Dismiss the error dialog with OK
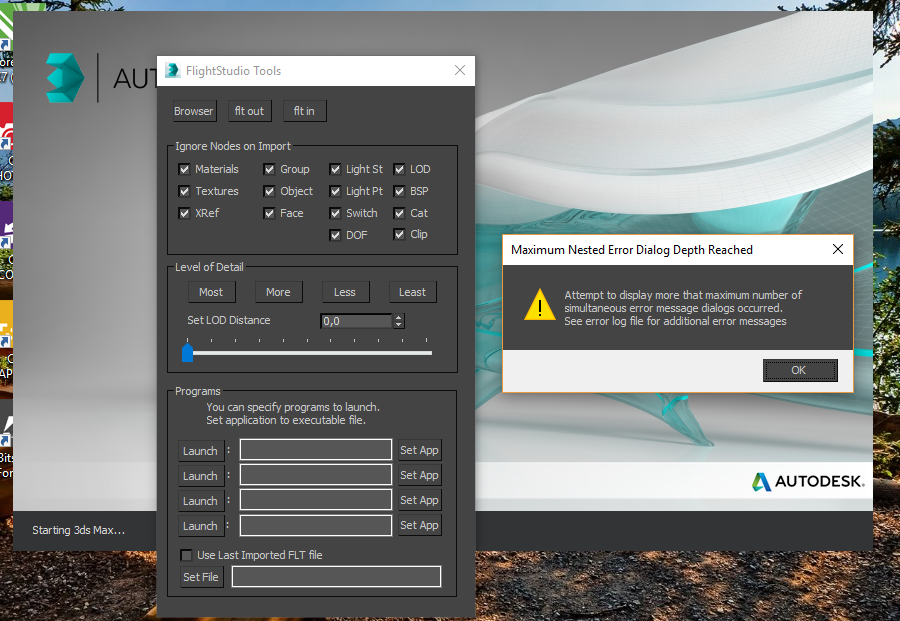The height and width of the screenshot is (621, 900). (x=799, y=369)
